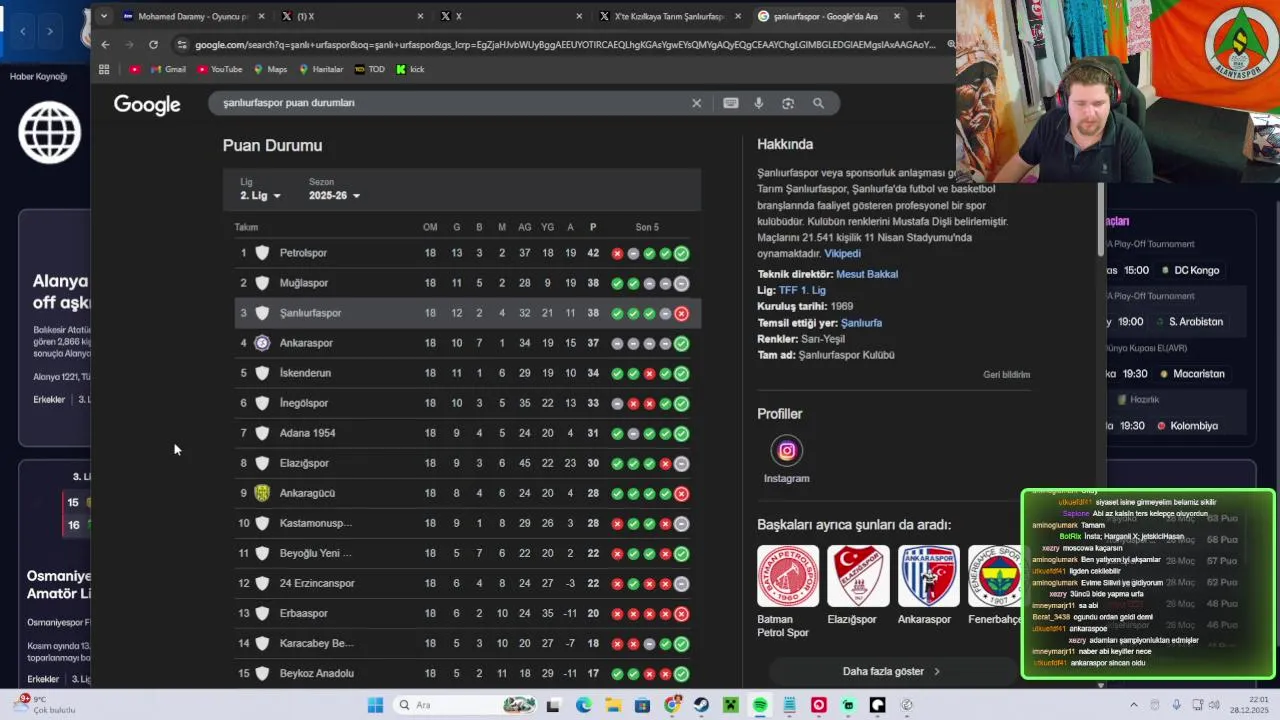
Task: Open the TFF 1. Lig link
Action: pos(802,290)
